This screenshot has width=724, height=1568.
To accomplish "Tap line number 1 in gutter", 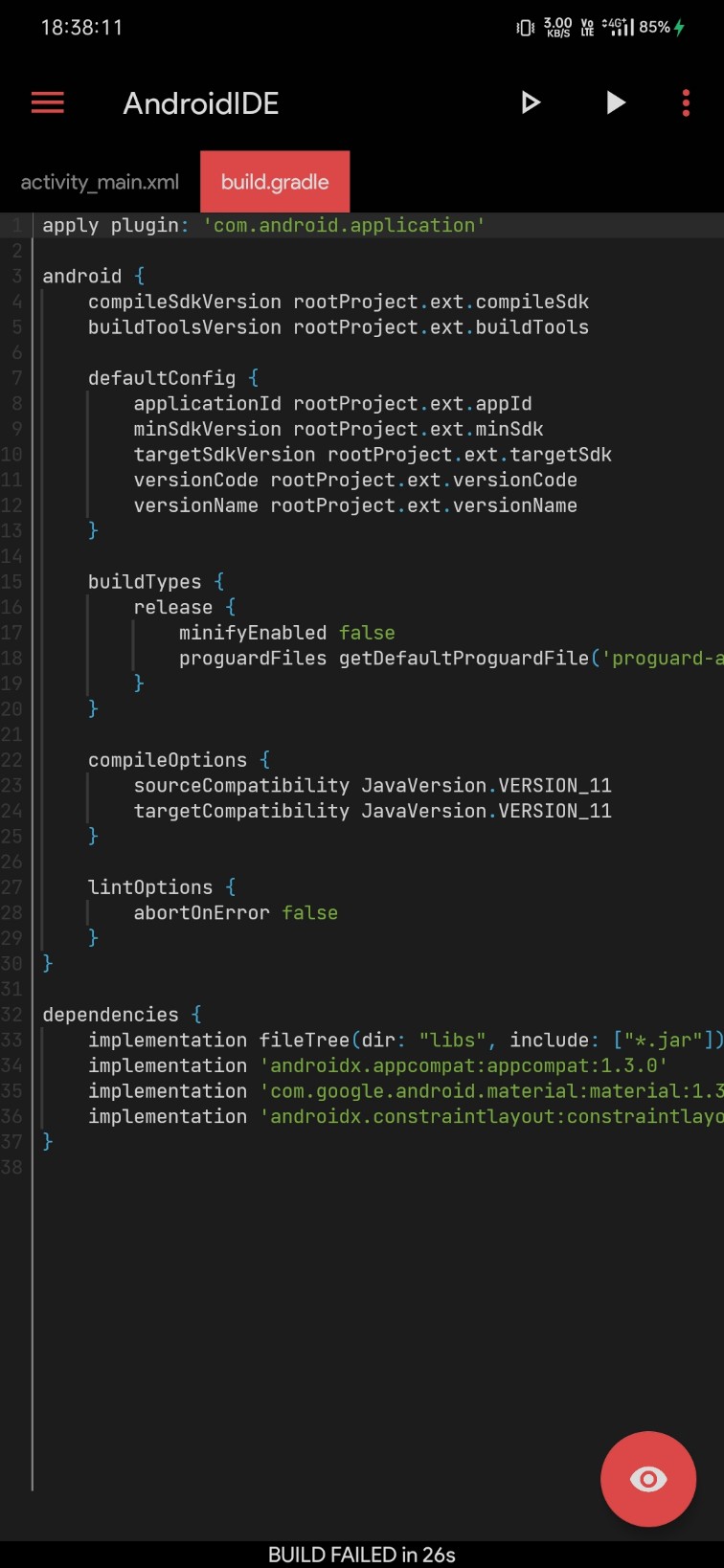I will tap(16, 225).
